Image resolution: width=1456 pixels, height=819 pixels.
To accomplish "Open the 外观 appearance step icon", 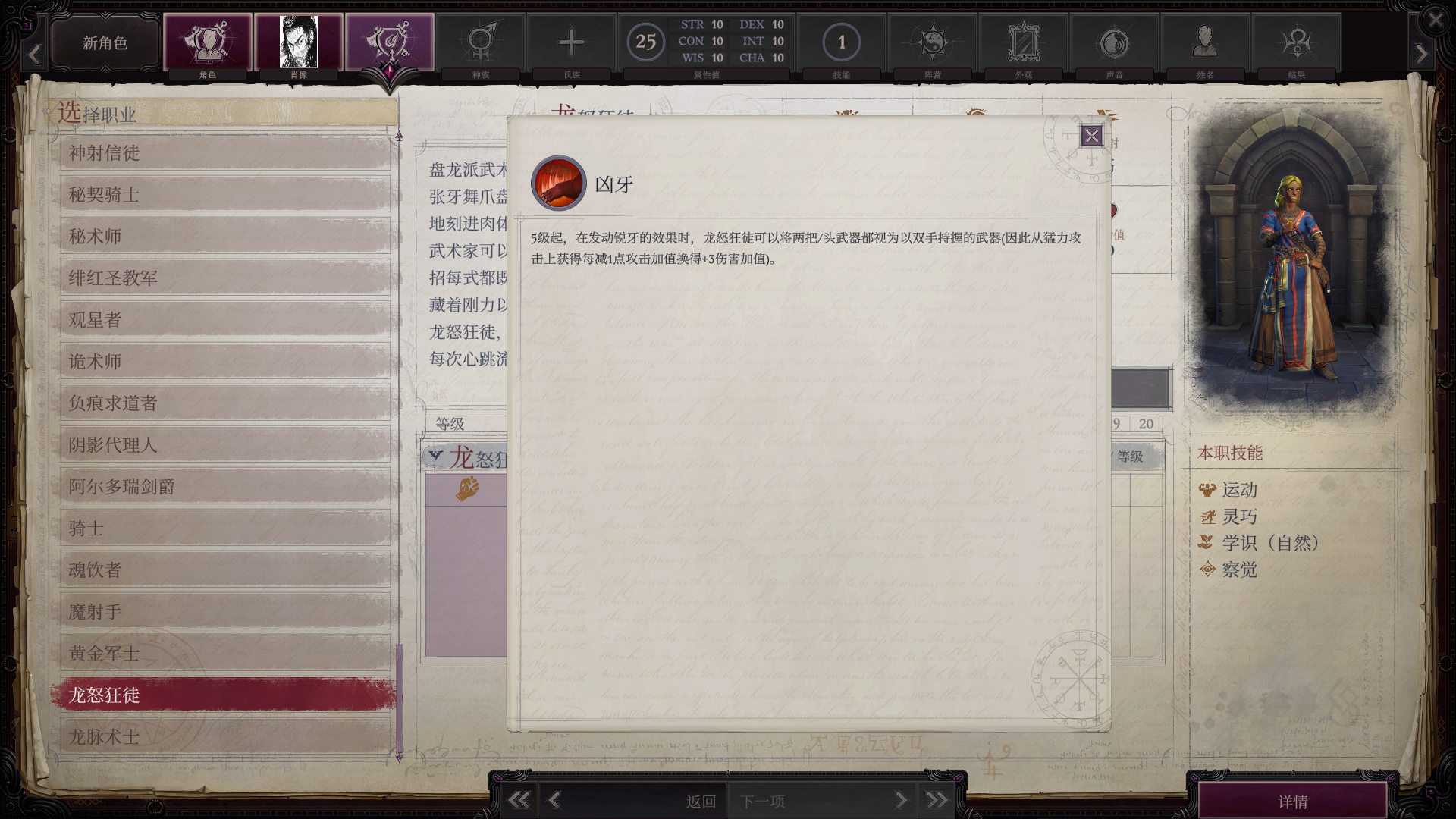I will click(1024, 42).
